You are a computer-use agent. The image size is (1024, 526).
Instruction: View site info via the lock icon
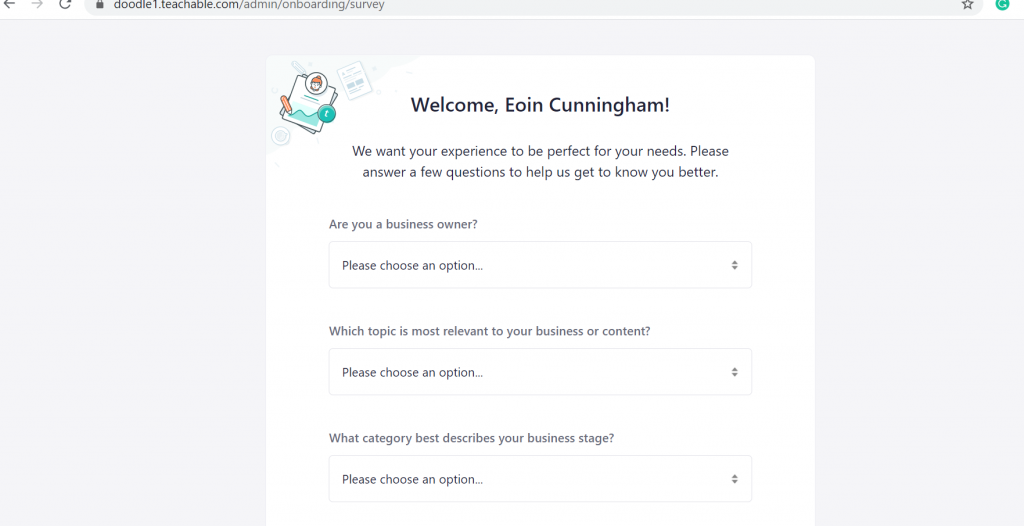[100, 4]
